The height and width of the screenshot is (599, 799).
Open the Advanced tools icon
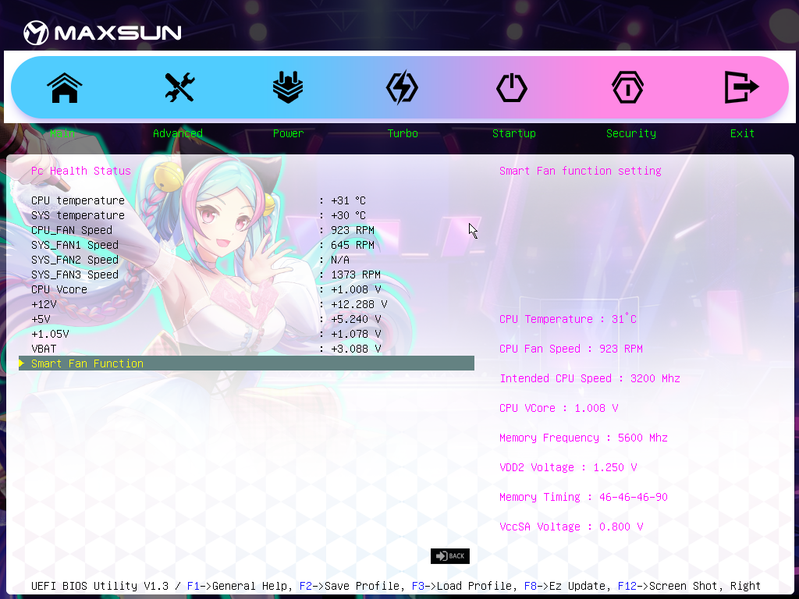pos(179,87)
